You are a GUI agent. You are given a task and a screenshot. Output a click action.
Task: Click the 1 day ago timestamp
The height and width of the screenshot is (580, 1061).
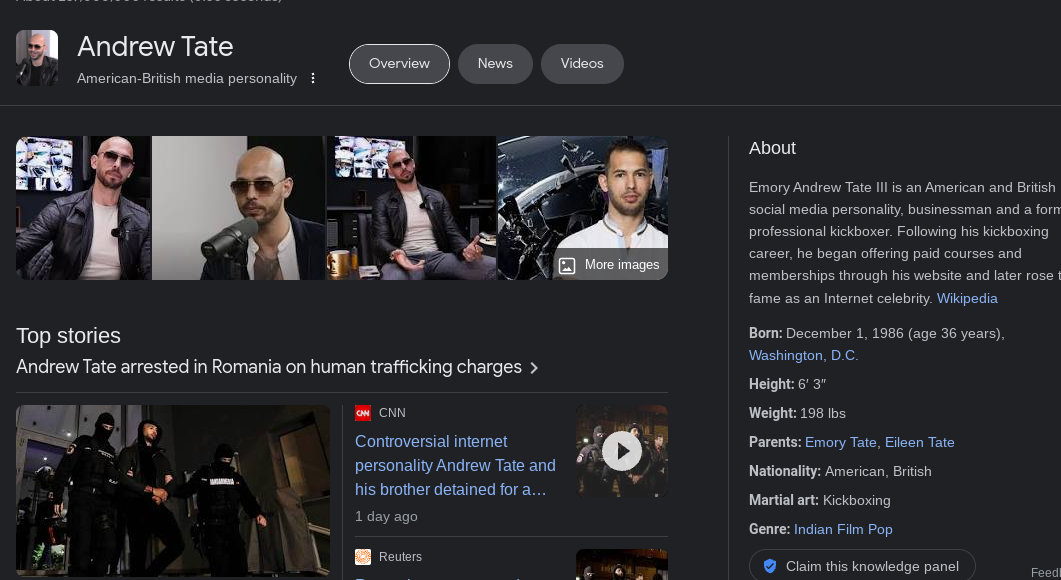tap(386, 516)
